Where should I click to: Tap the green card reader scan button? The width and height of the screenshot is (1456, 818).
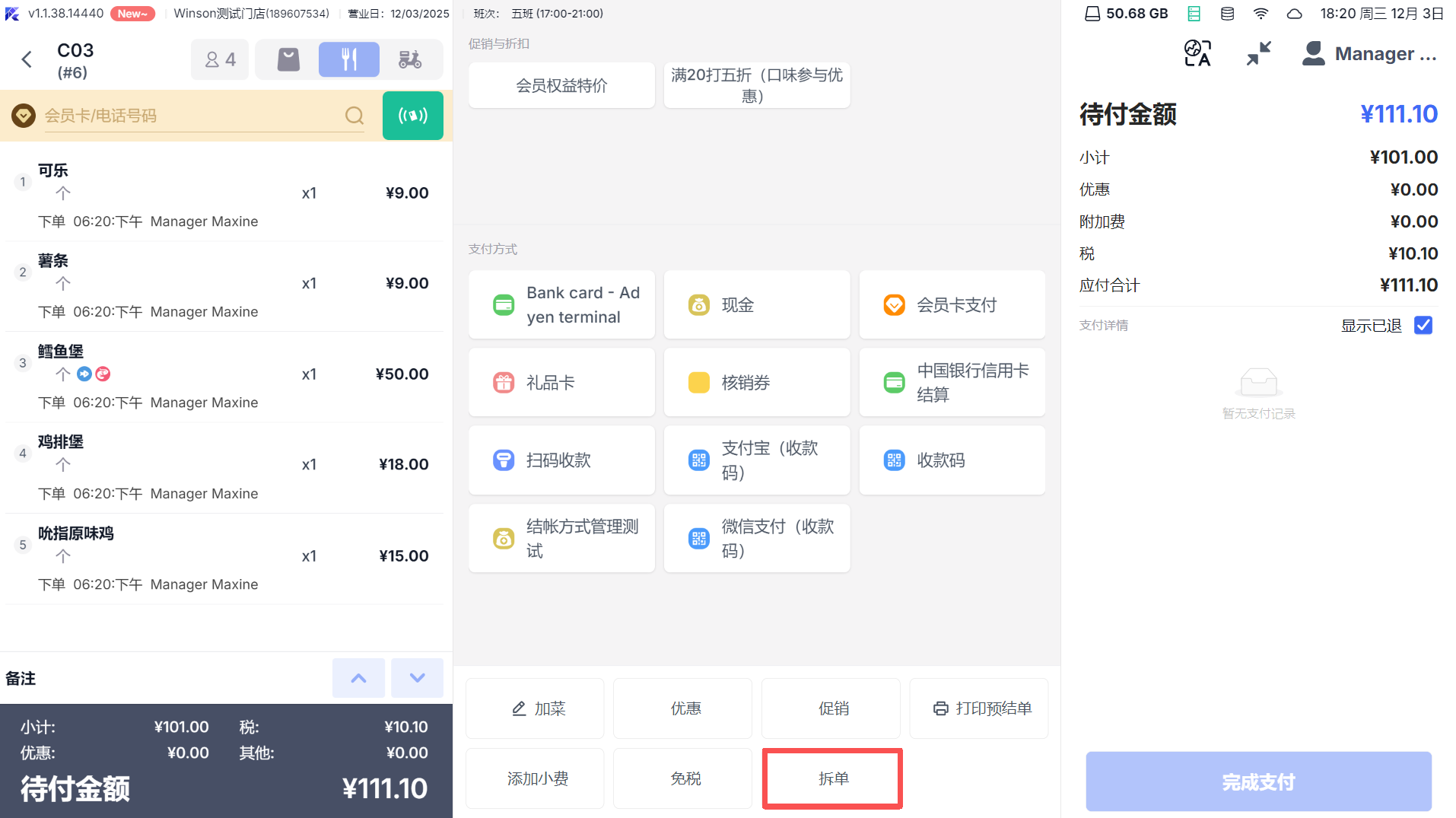[412, 116]
